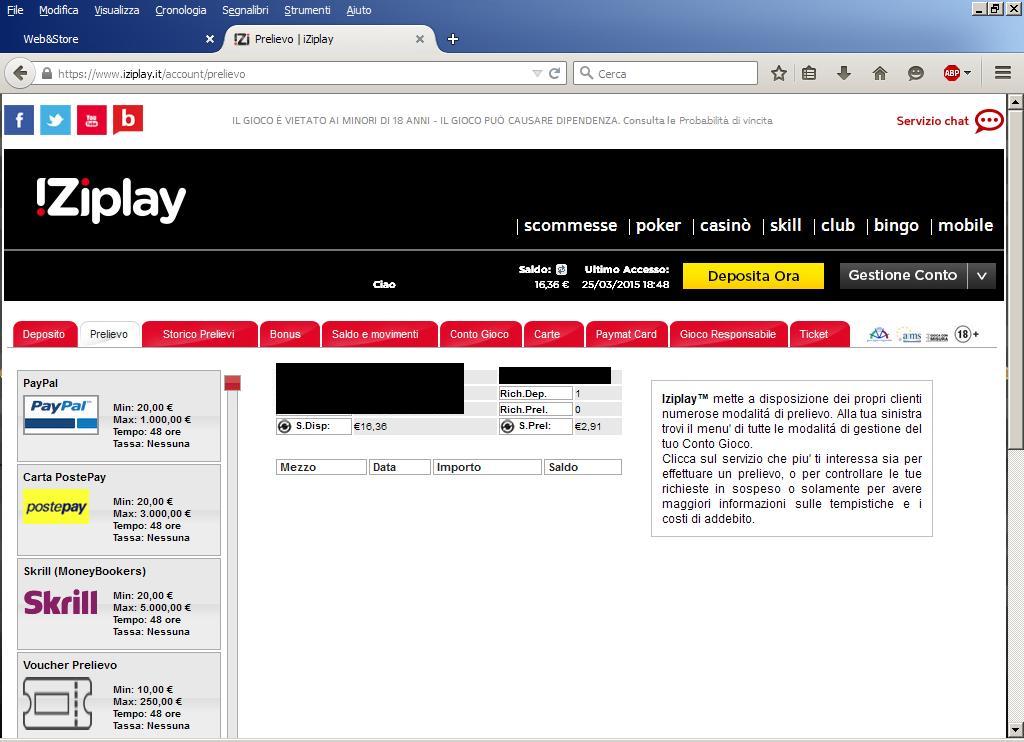Switch to the Deposito tab
This screenshot has width=1024, height=742.
pyautogui.click(x=44, y=334)
